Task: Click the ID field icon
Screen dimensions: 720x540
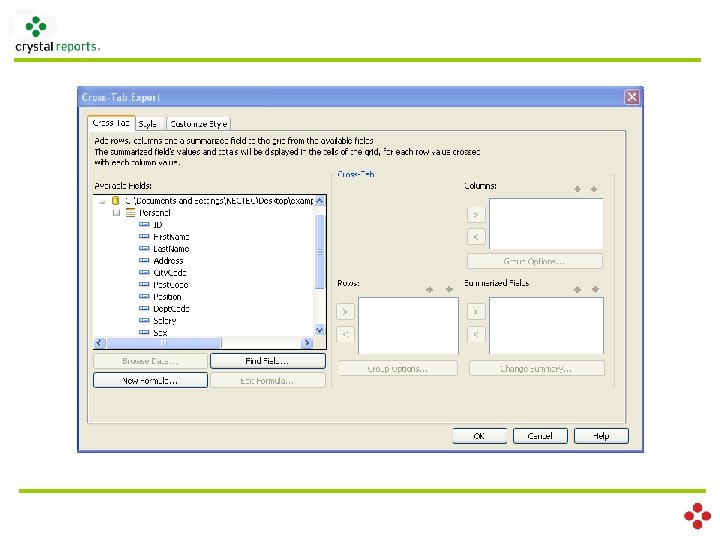Action: click(x=144, y=225)
